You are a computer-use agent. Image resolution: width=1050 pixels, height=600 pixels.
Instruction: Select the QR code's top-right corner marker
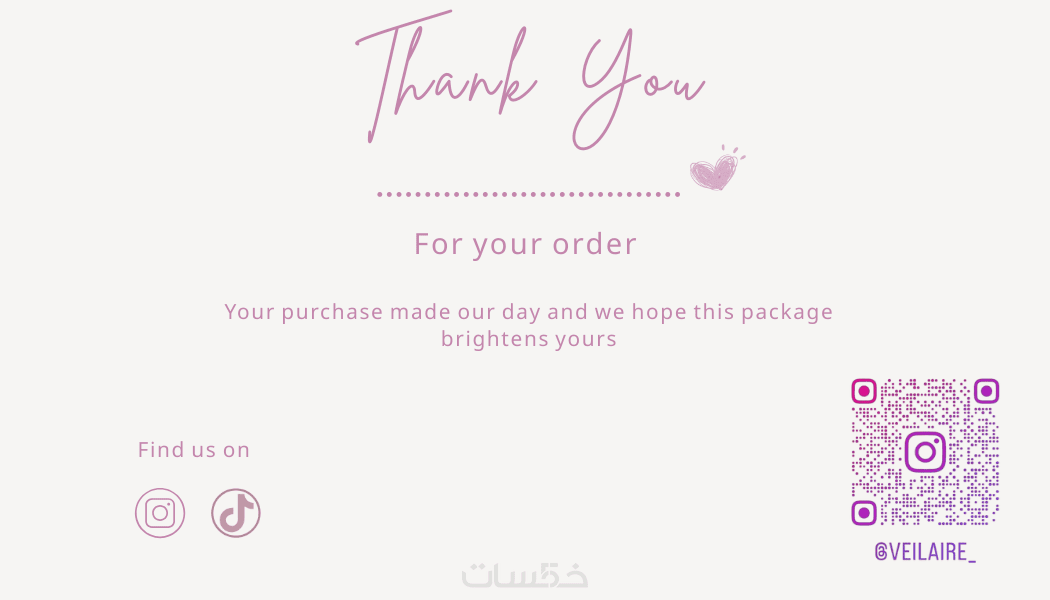(986, 391)
